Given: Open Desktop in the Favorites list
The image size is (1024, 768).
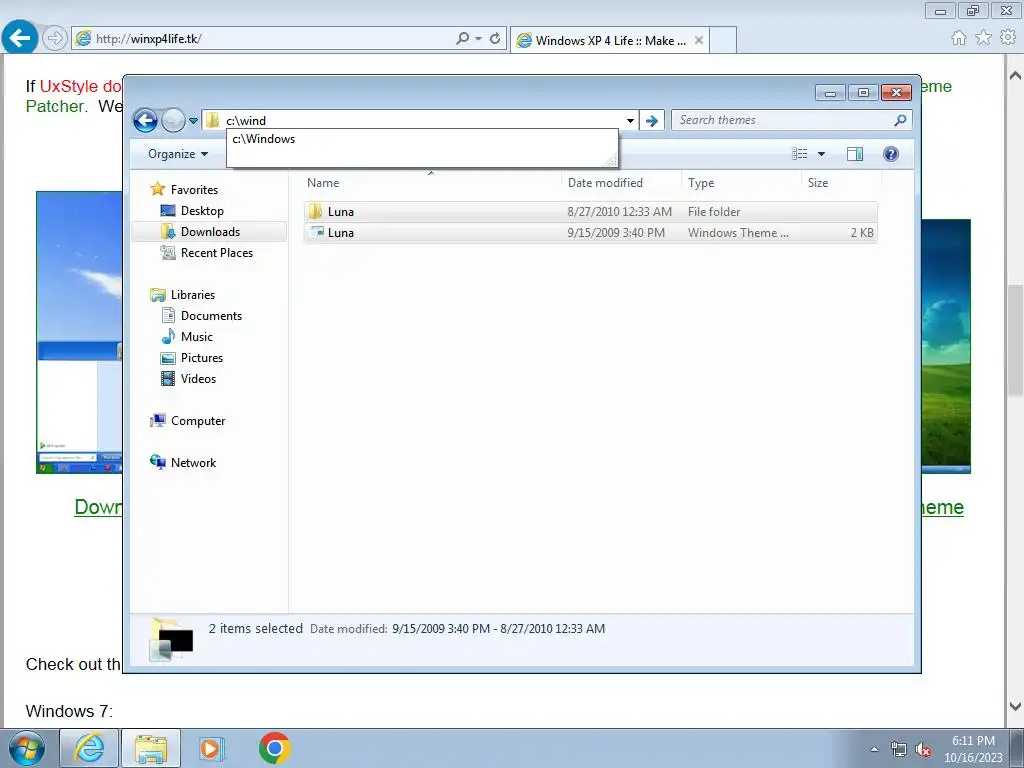Looking at the screenshot, I should tap(202, 211).
